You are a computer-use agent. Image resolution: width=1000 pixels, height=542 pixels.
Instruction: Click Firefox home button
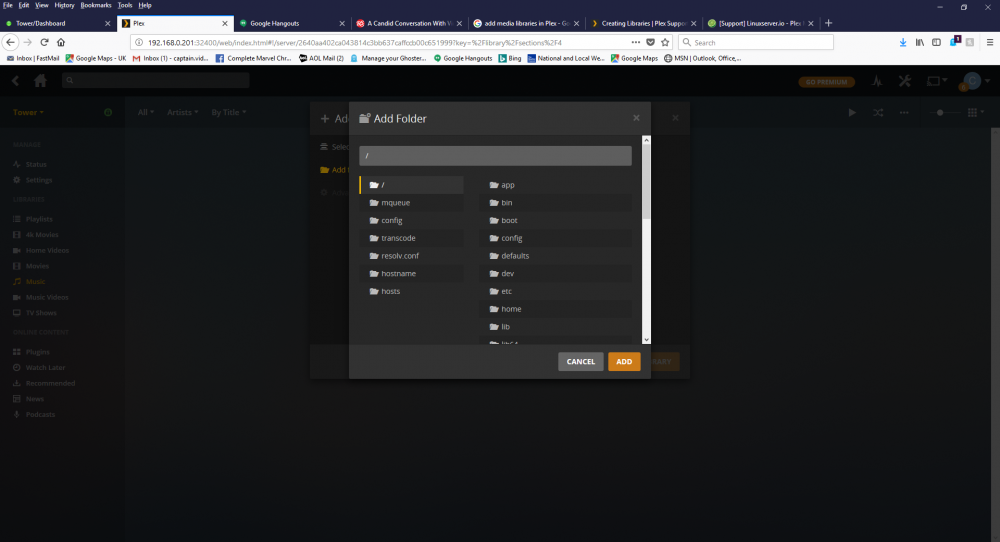pyautogui.click(x=61, y=42)
